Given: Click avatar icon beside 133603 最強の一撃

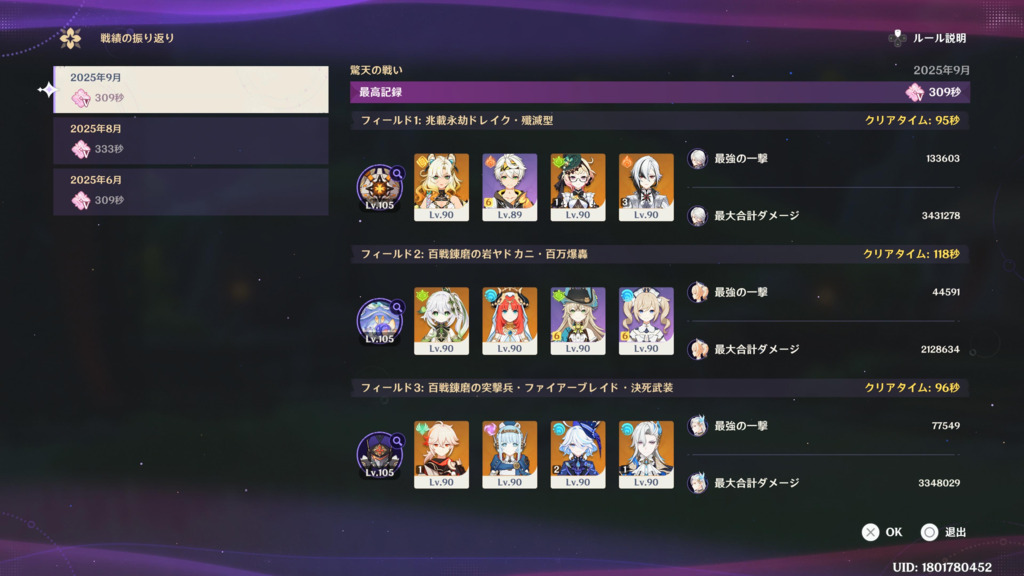Looking at the screenshot, I should (x=697, y=159).
